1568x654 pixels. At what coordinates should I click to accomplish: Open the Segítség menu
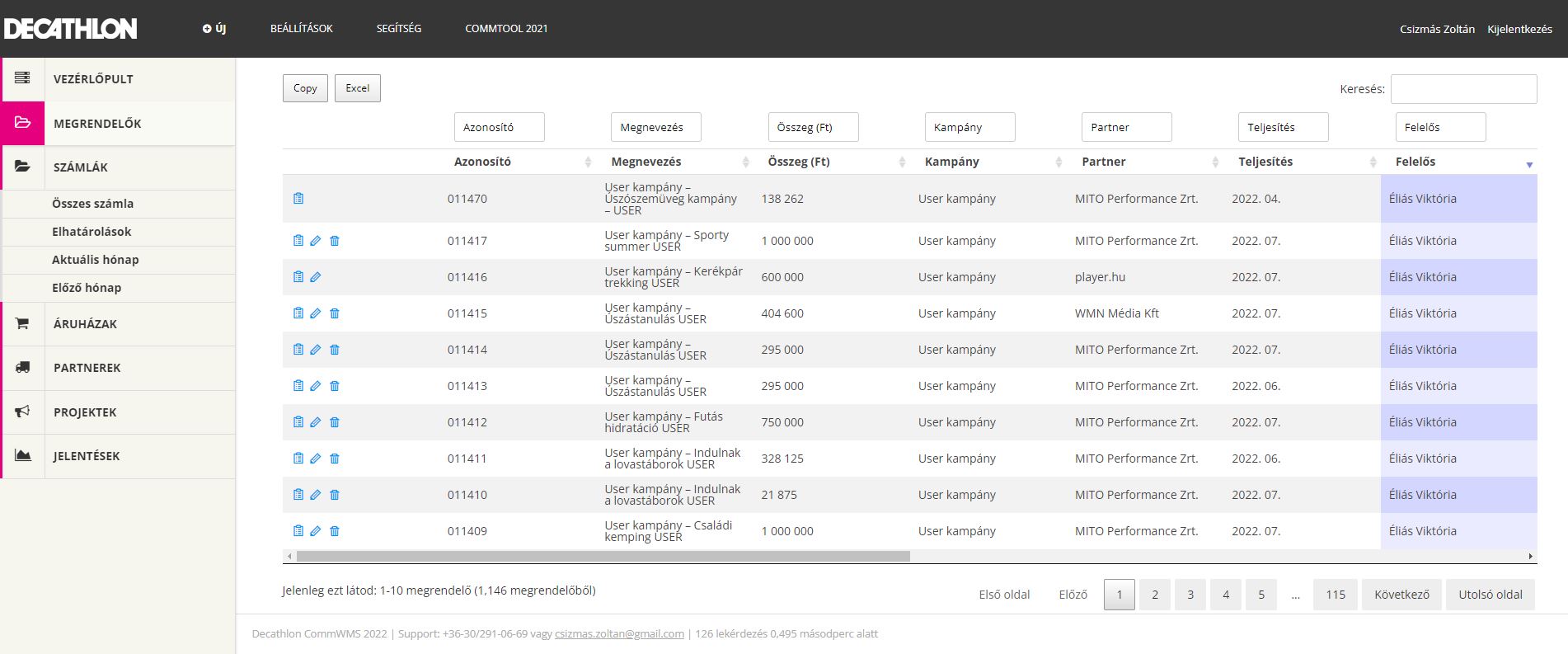coord(399,28)
